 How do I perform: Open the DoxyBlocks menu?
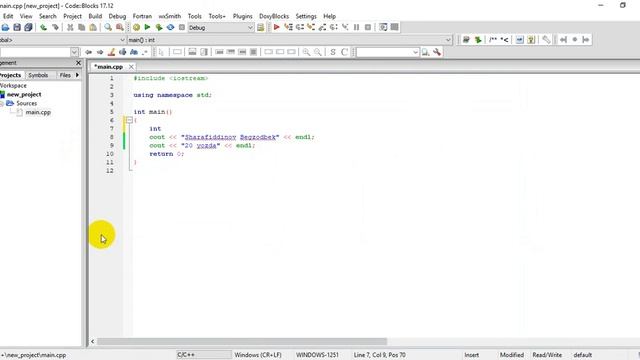(274, 16)
